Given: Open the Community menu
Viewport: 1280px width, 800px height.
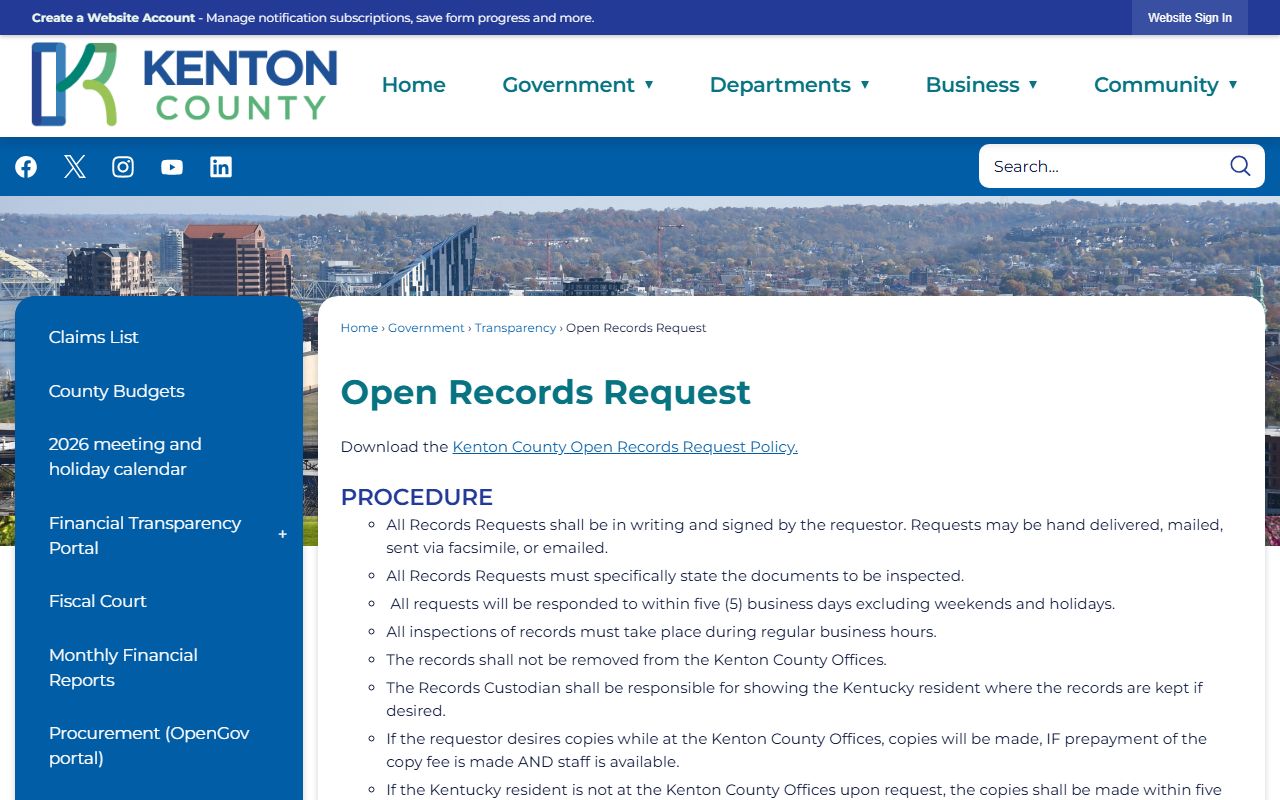Looking at the screenshot, I should 1156,85.
